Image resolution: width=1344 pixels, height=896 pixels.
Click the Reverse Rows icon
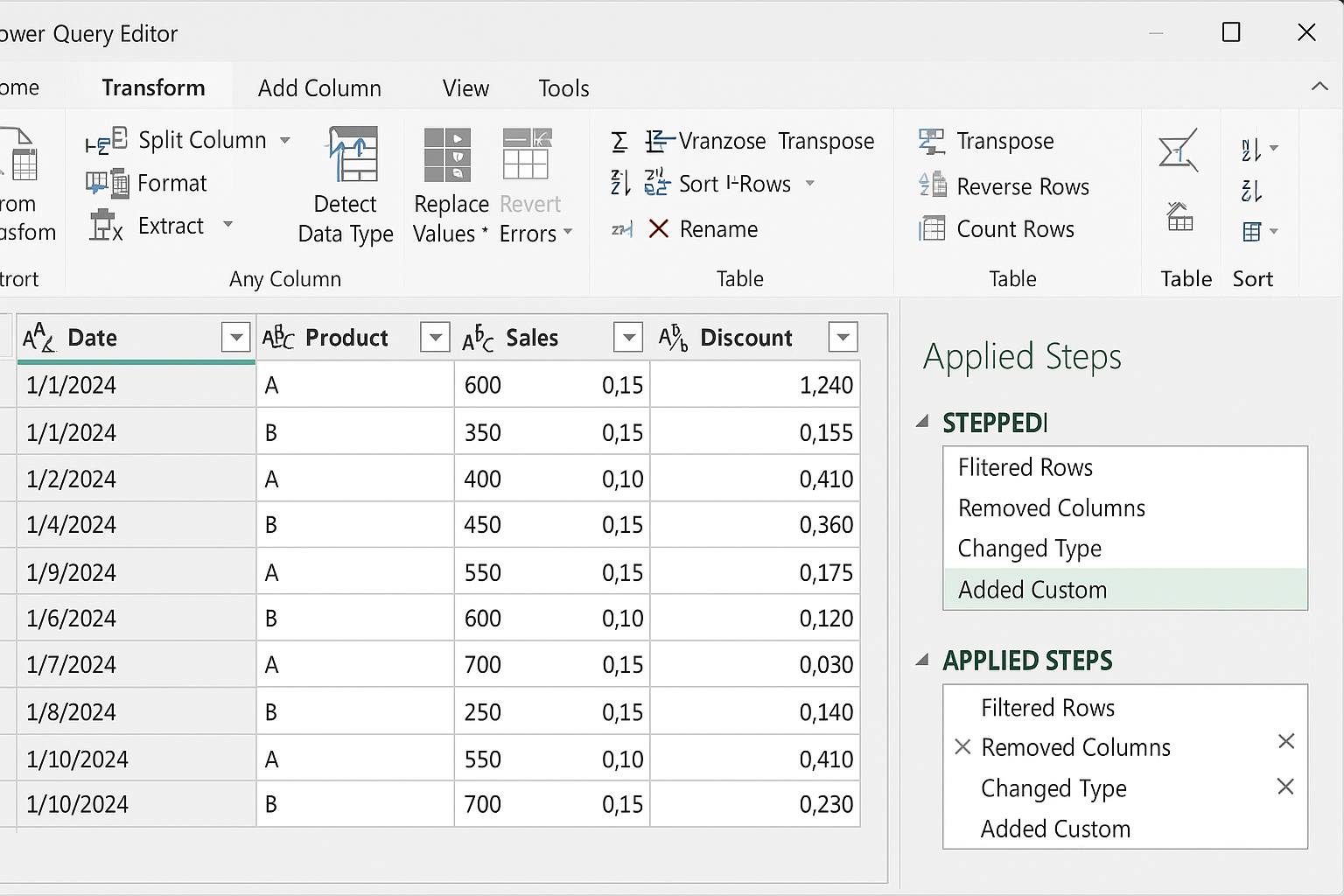click(x=933, y=184)
